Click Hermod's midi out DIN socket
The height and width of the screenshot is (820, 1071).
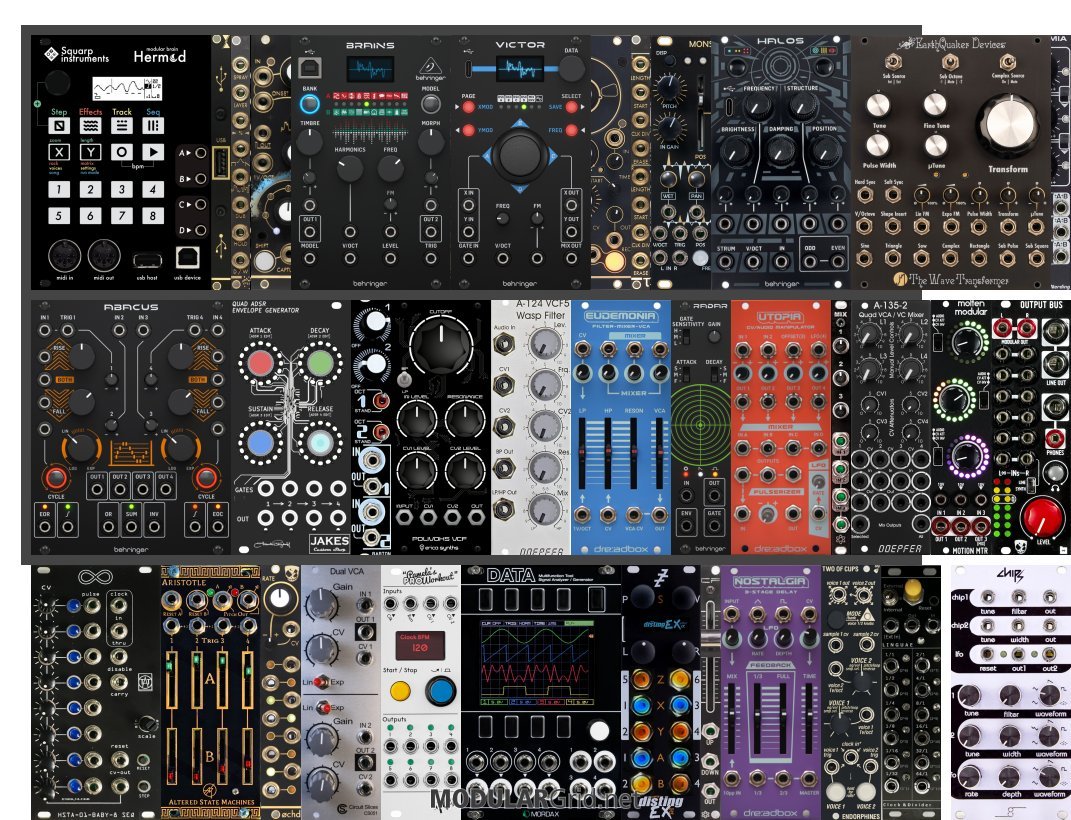click(x=104, y=256)
